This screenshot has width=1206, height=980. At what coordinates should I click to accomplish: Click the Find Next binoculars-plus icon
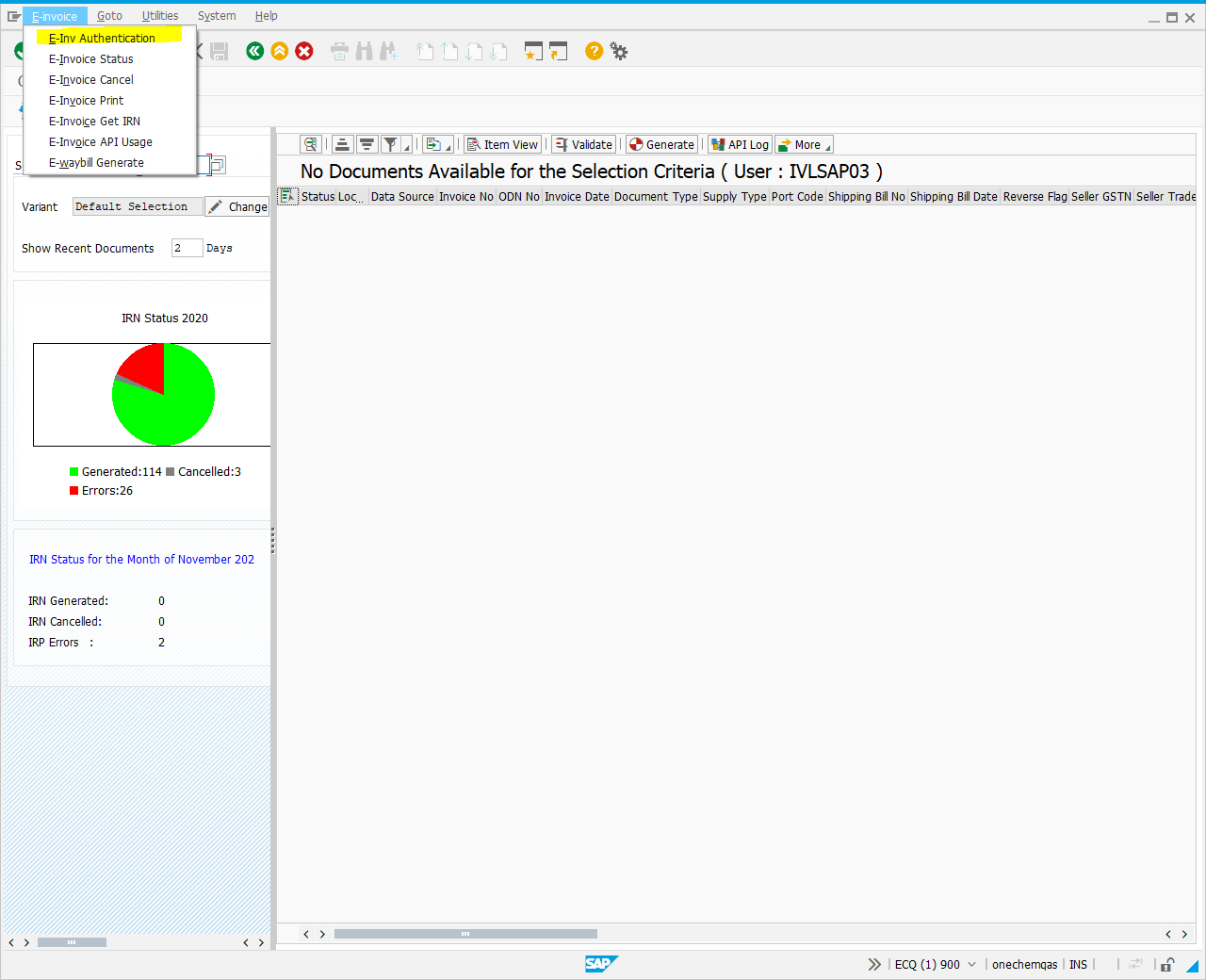click(388, 51)
